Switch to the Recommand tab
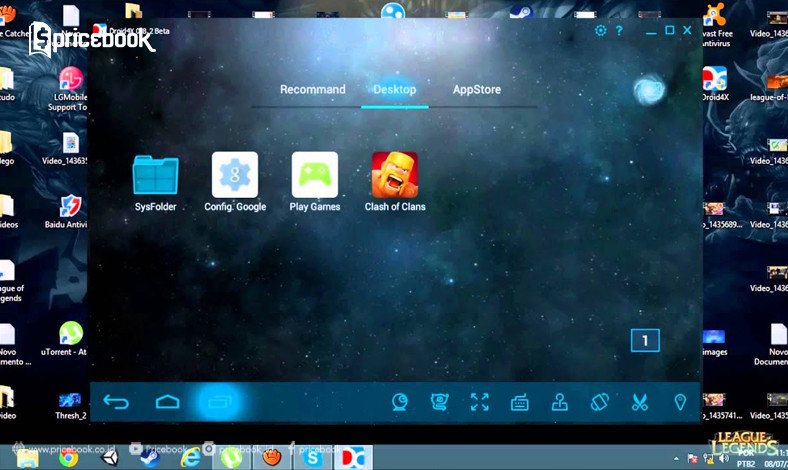This screenshot has width=788, height=470. point(313,89)
